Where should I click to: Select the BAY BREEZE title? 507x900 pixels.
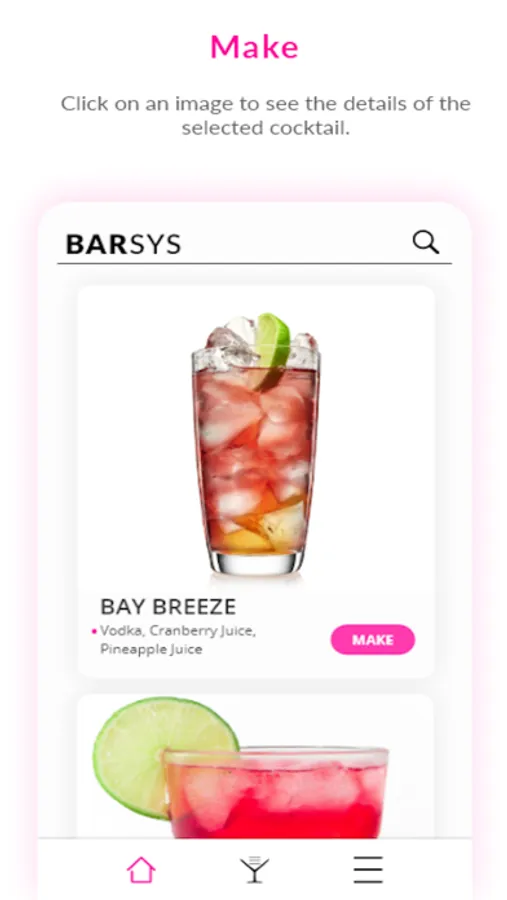pos(168,606)
